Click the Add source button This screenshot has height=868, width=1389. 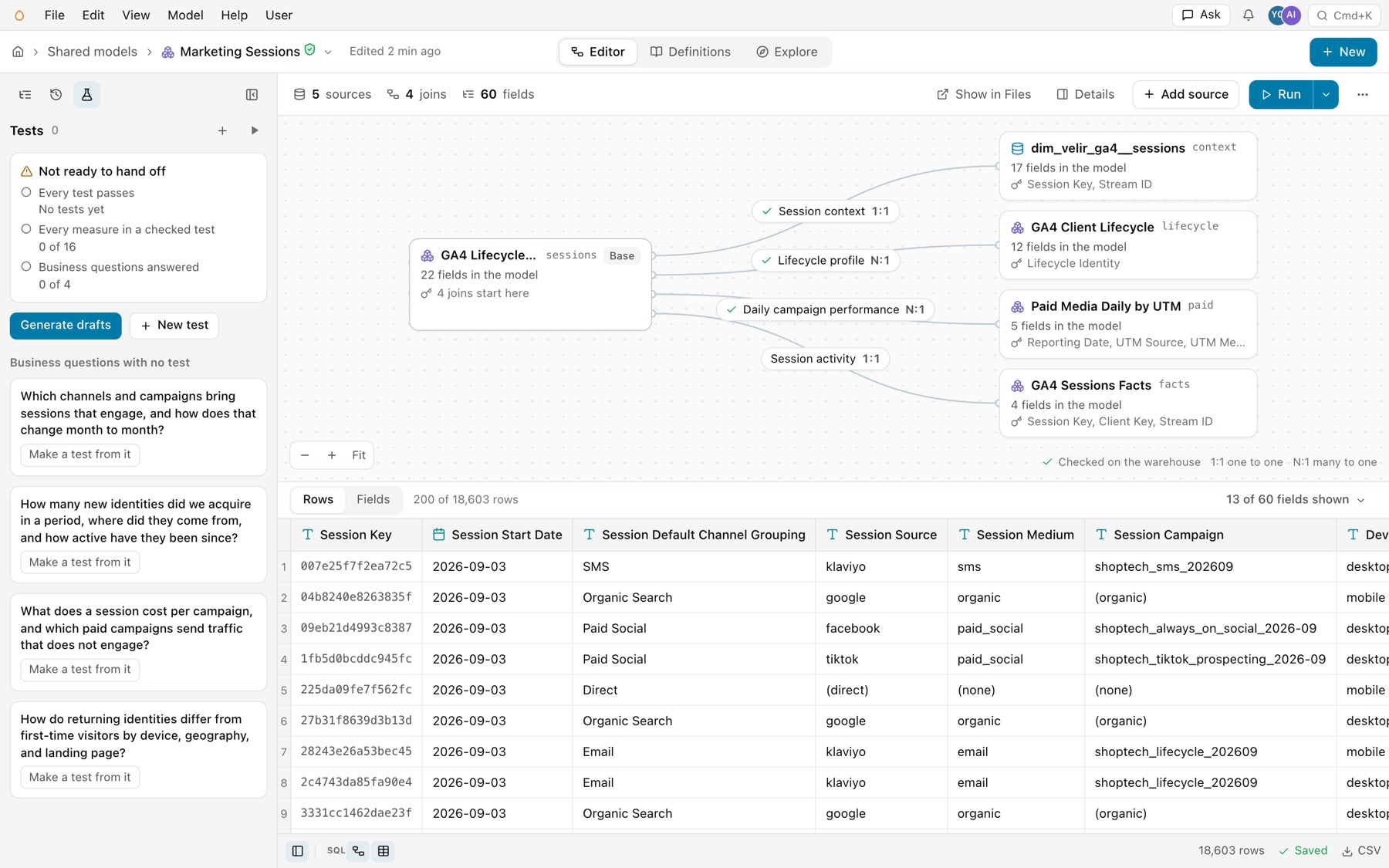(1186, 94)
